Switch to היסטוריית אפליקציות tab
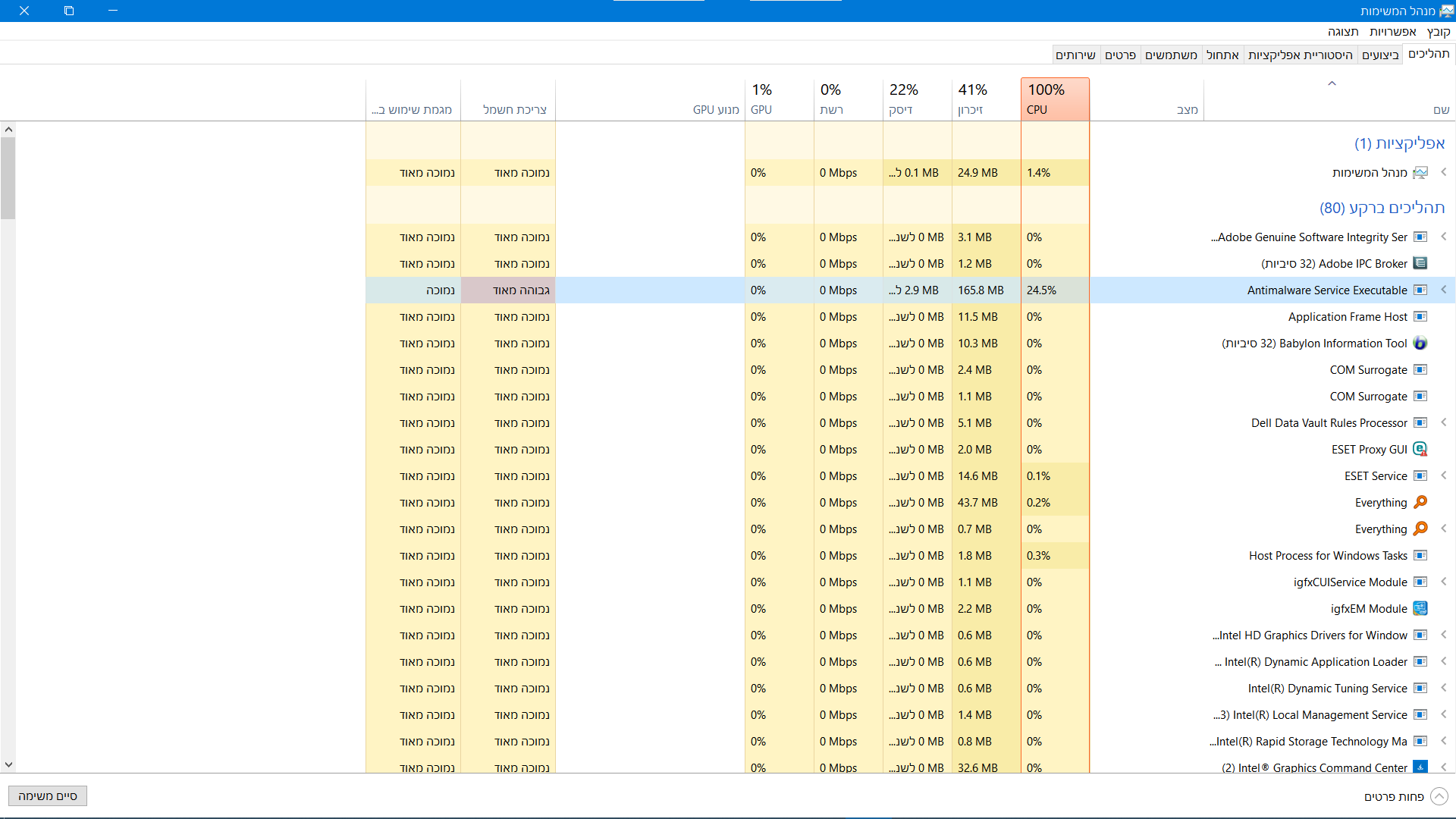The height and width of the screenshot is (819, 1456). 1301,55
